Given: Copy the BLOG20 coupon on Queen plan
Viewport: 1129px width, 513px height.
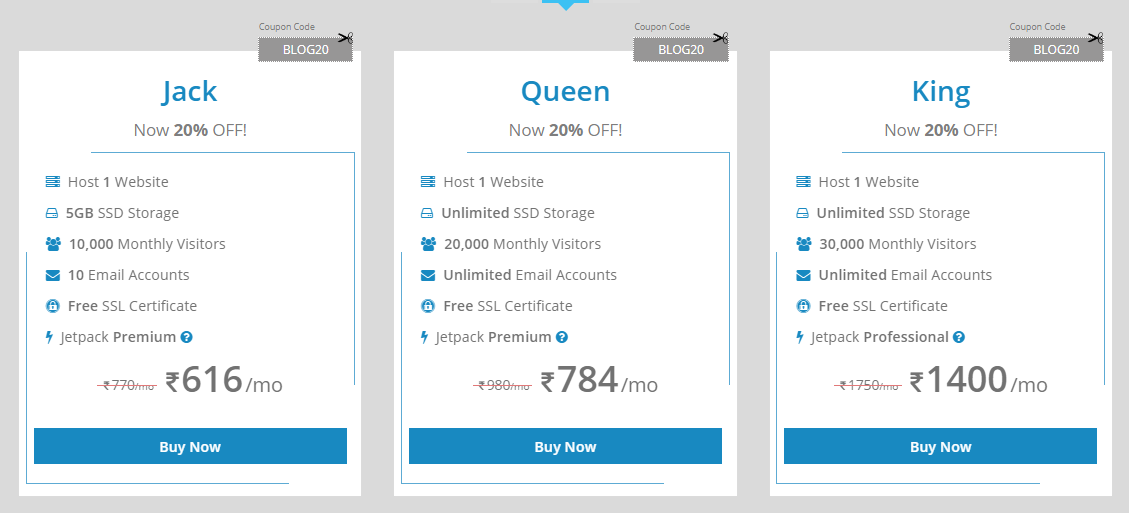Looking at the screenshot, I should pyautogui.click(x=681, y=50).
